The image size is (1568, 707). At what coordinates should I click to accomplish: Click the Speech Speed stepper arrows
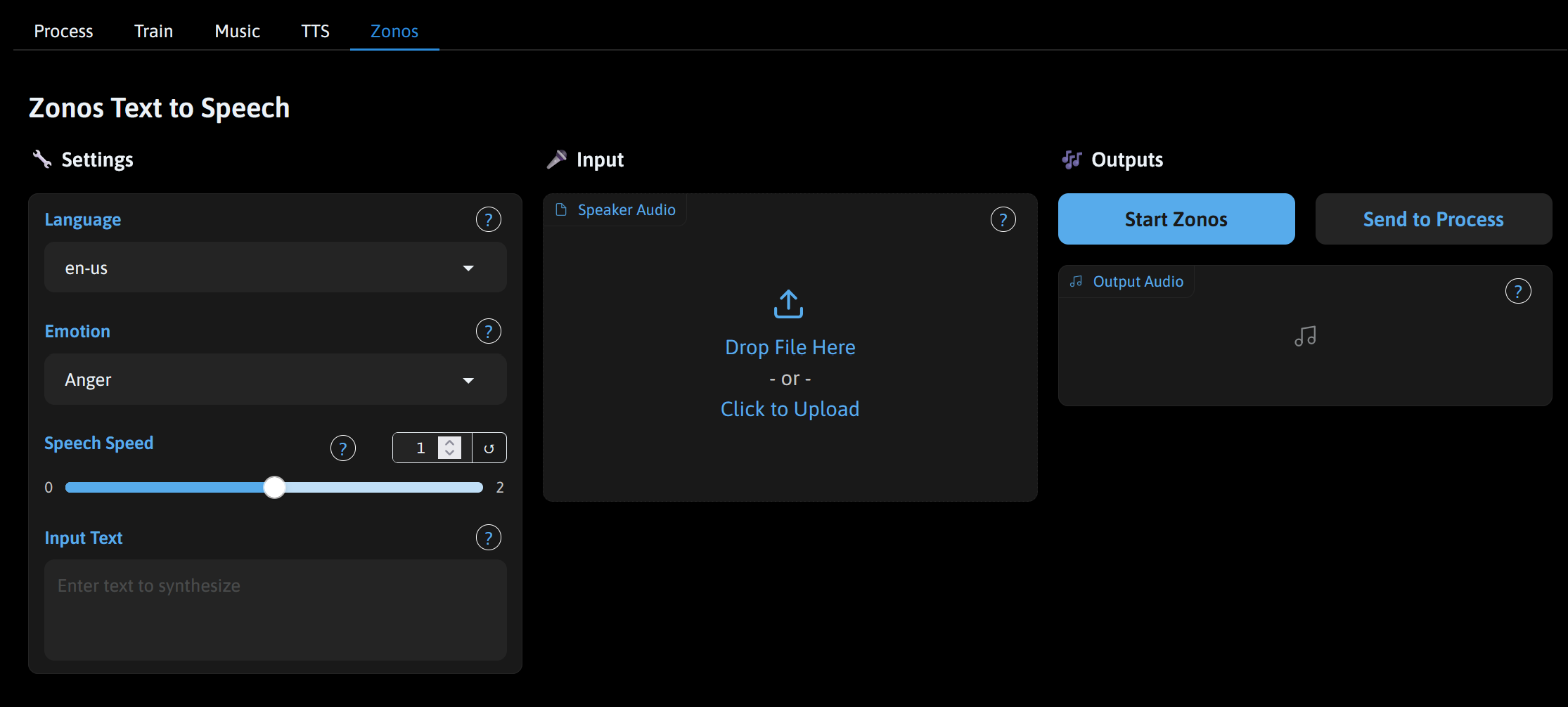pos(449,448)
